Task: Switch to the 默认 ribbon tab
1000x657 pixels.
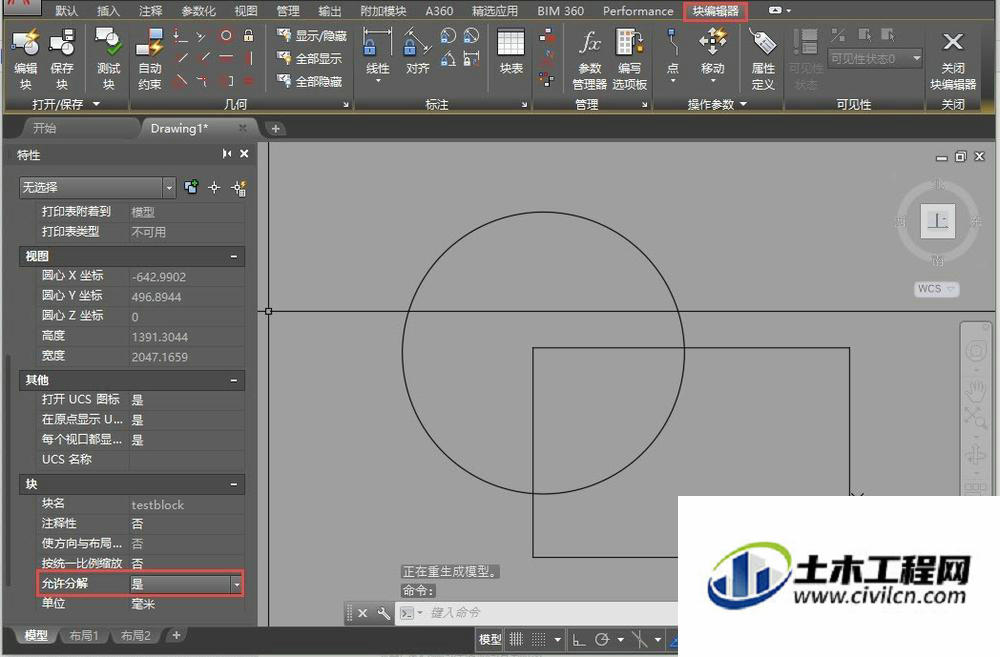Action: [66, 11]
